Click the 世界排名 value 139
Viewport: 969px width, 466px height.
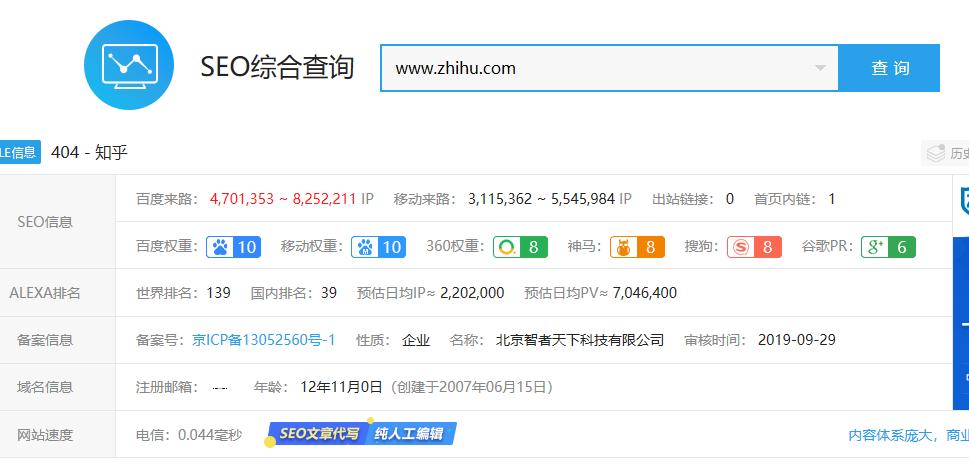point(219,293)
